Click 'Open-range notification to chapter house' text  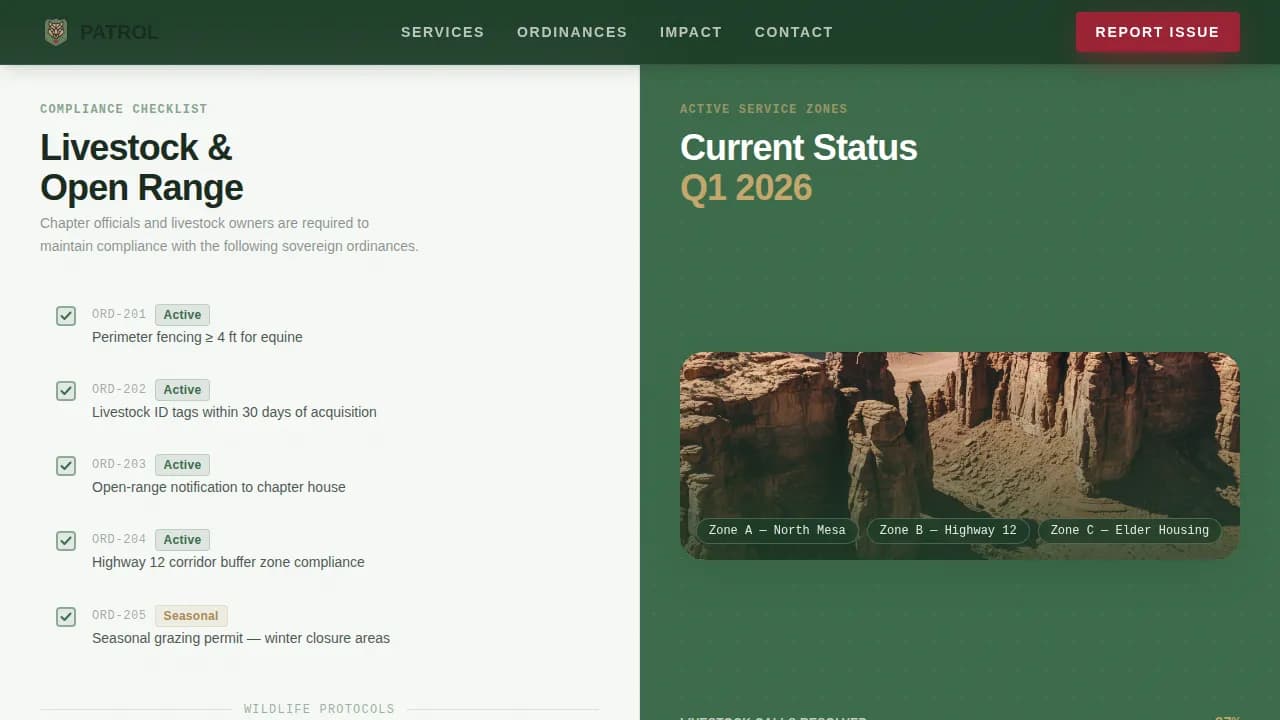(x=219, y=487)
